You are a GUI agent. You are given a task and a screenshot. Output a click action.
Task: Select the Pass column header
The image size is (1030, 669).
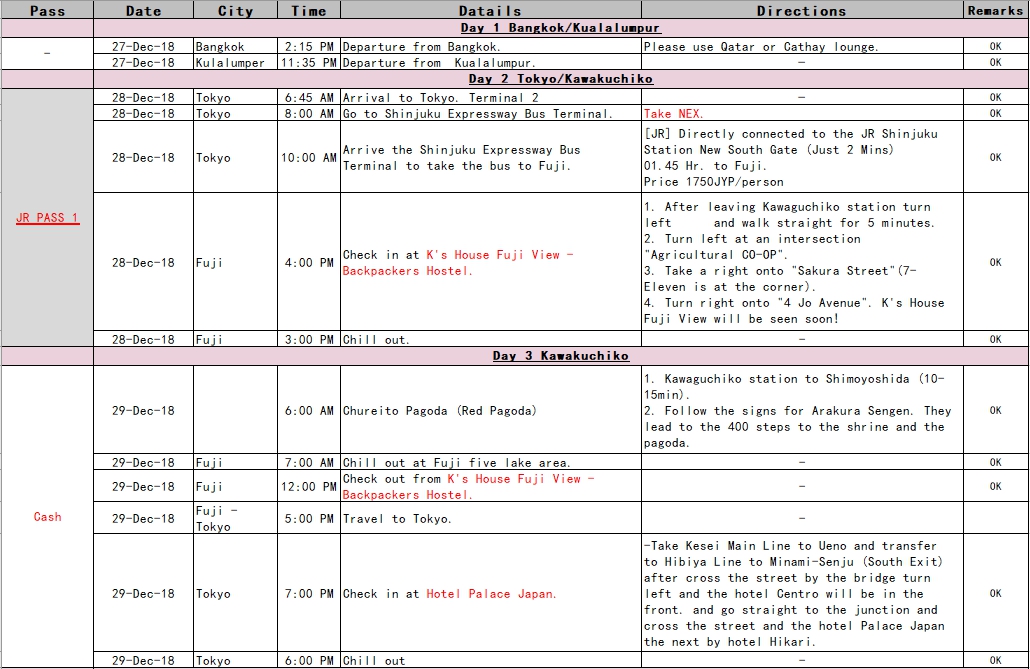[x=47, y=11]
